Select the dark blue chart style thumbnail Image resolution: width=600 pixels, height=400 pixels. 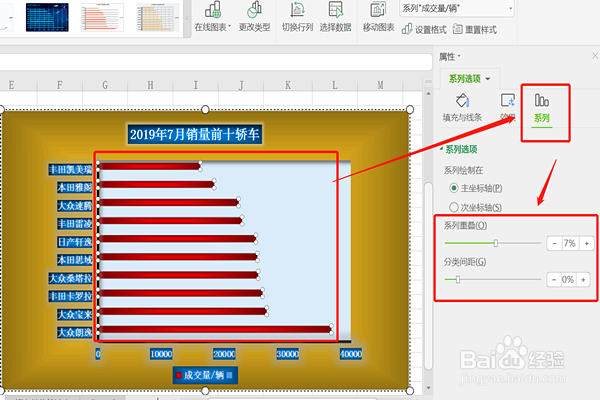click(x=47, y=17)
